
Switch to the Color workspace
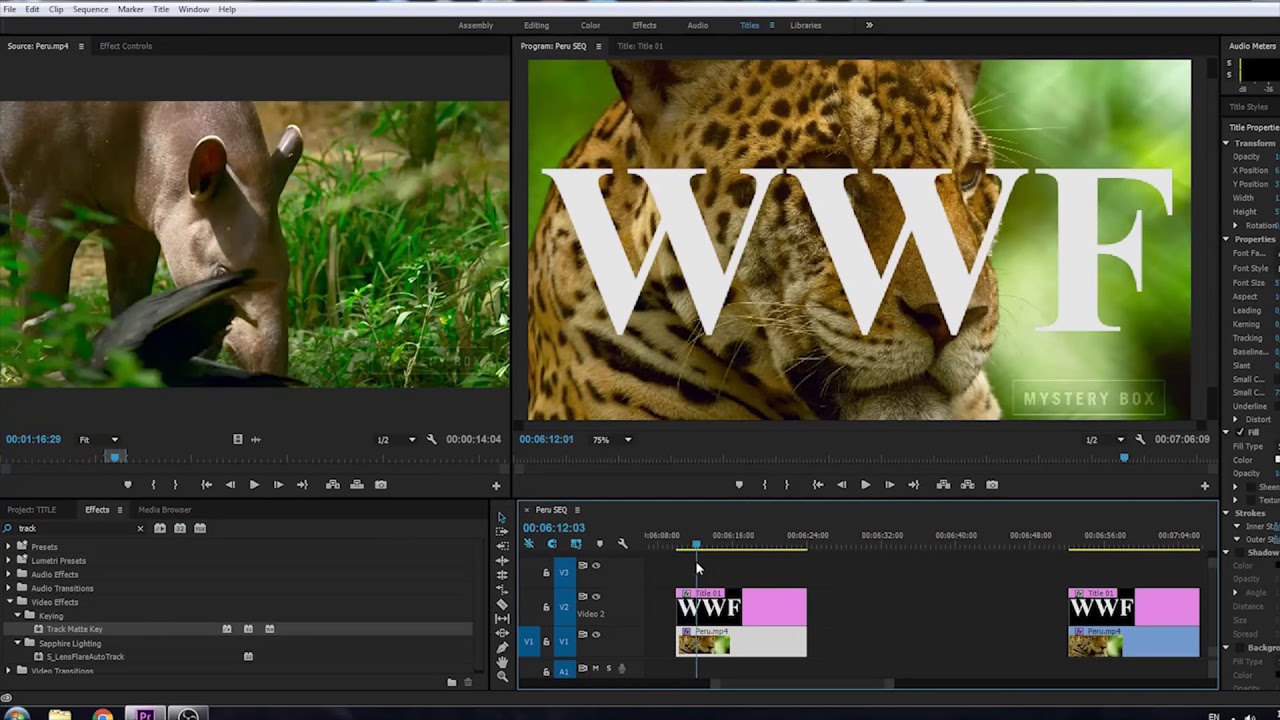(591, 25)
